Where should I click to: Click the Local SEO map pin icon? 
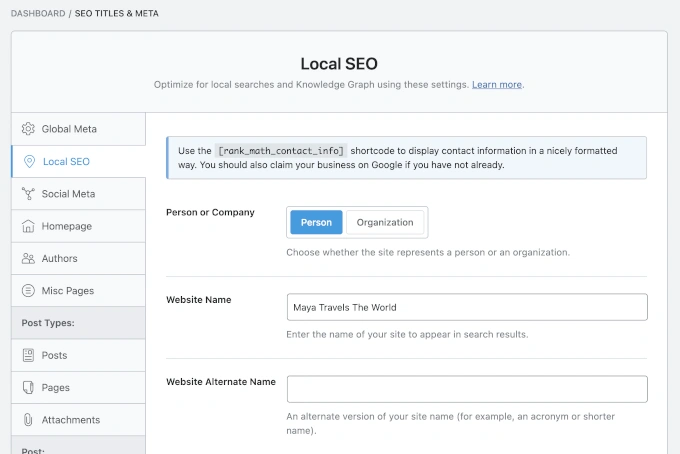29,161
